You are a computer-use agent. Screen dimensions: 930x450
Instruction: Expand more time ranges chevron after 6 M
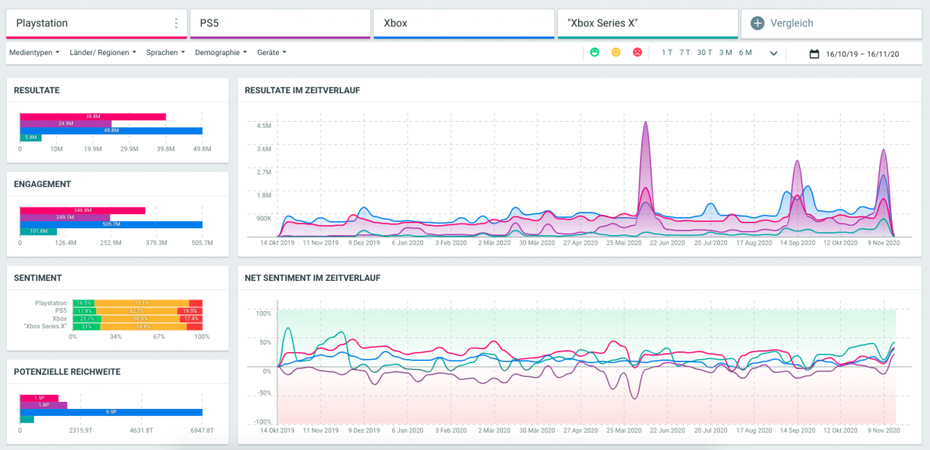coord(773,53)
